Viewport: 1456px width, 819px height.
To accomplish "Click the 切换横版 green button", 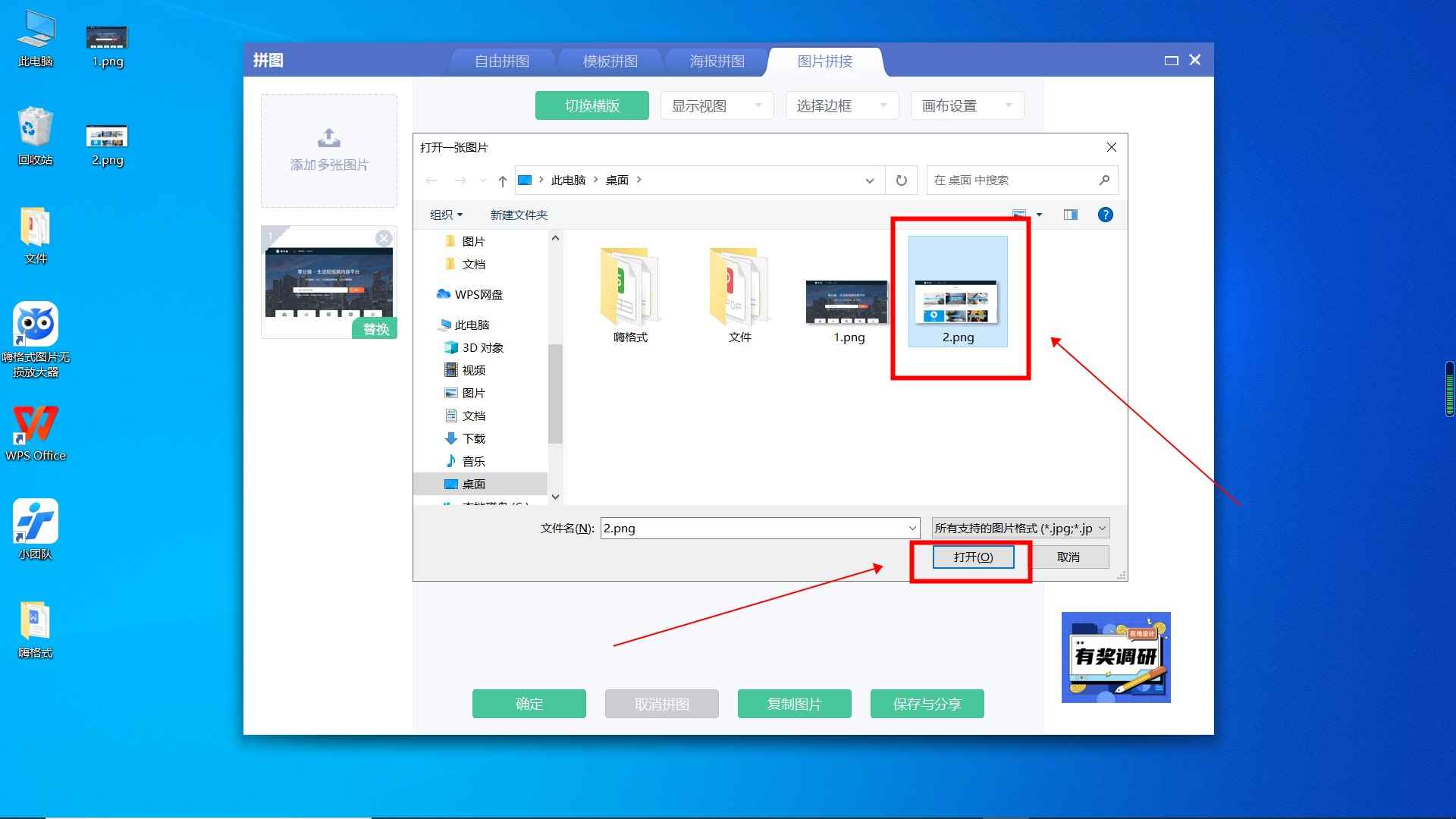I will pyautogui.click(x=591, y=105).
